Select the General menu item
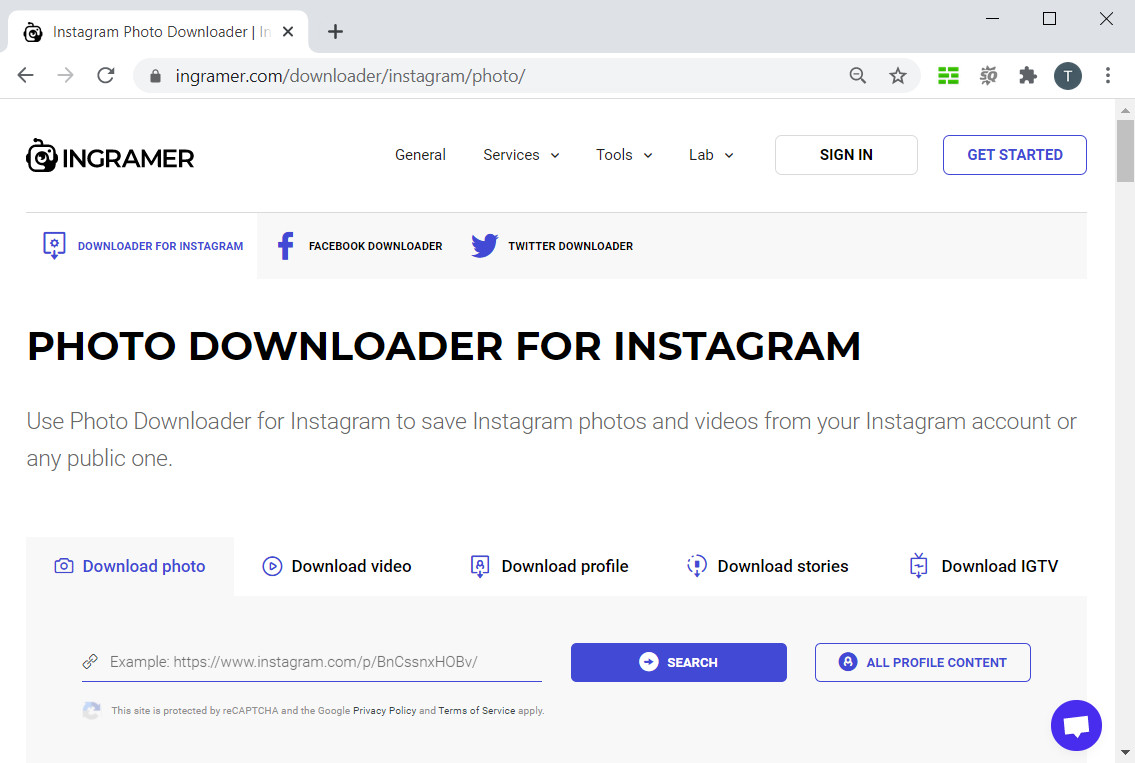 pyautogui.click(x=420, y=155)
